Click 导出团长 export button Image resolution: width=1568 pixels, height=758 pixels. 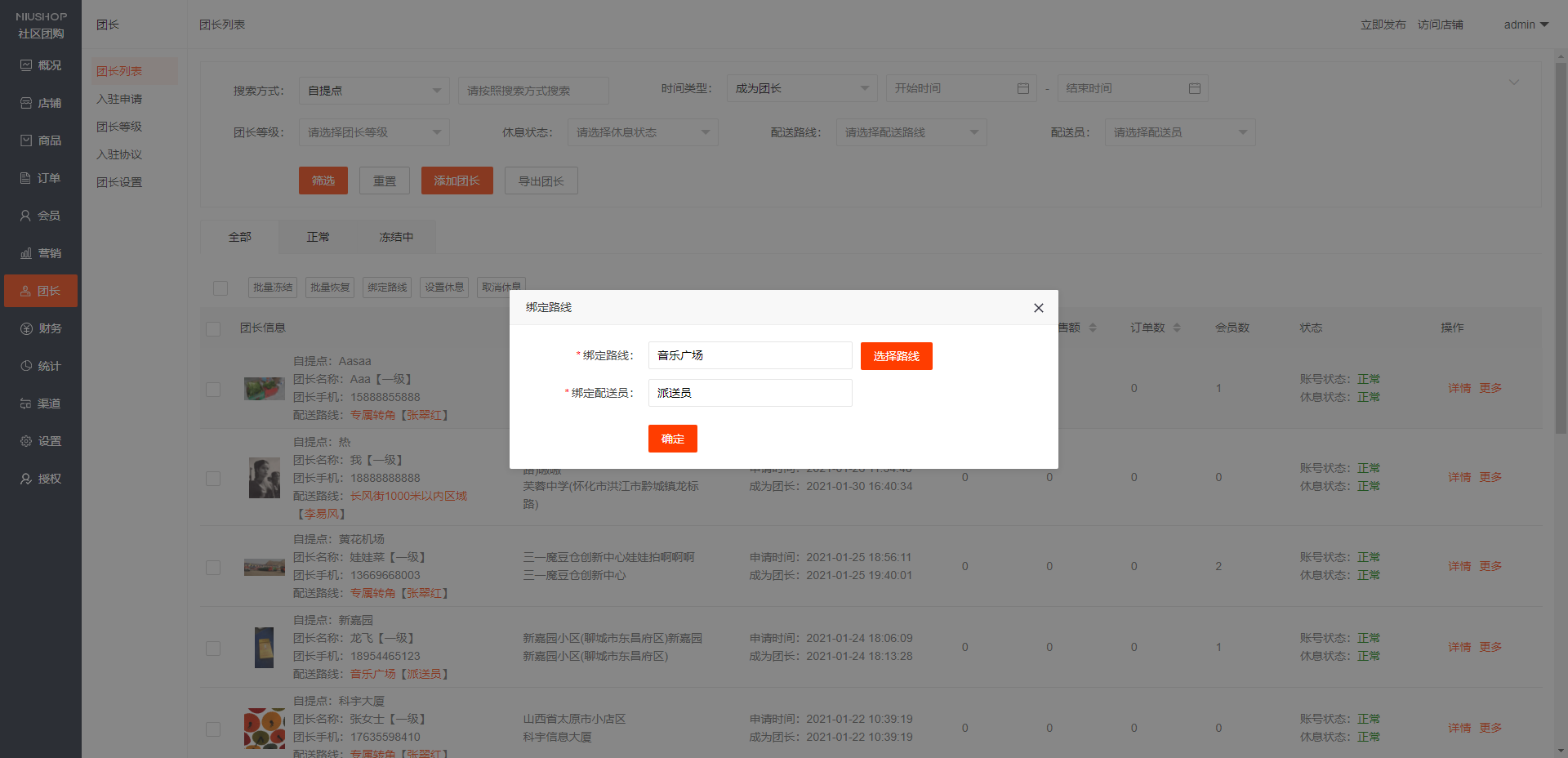tap(541, 181)
